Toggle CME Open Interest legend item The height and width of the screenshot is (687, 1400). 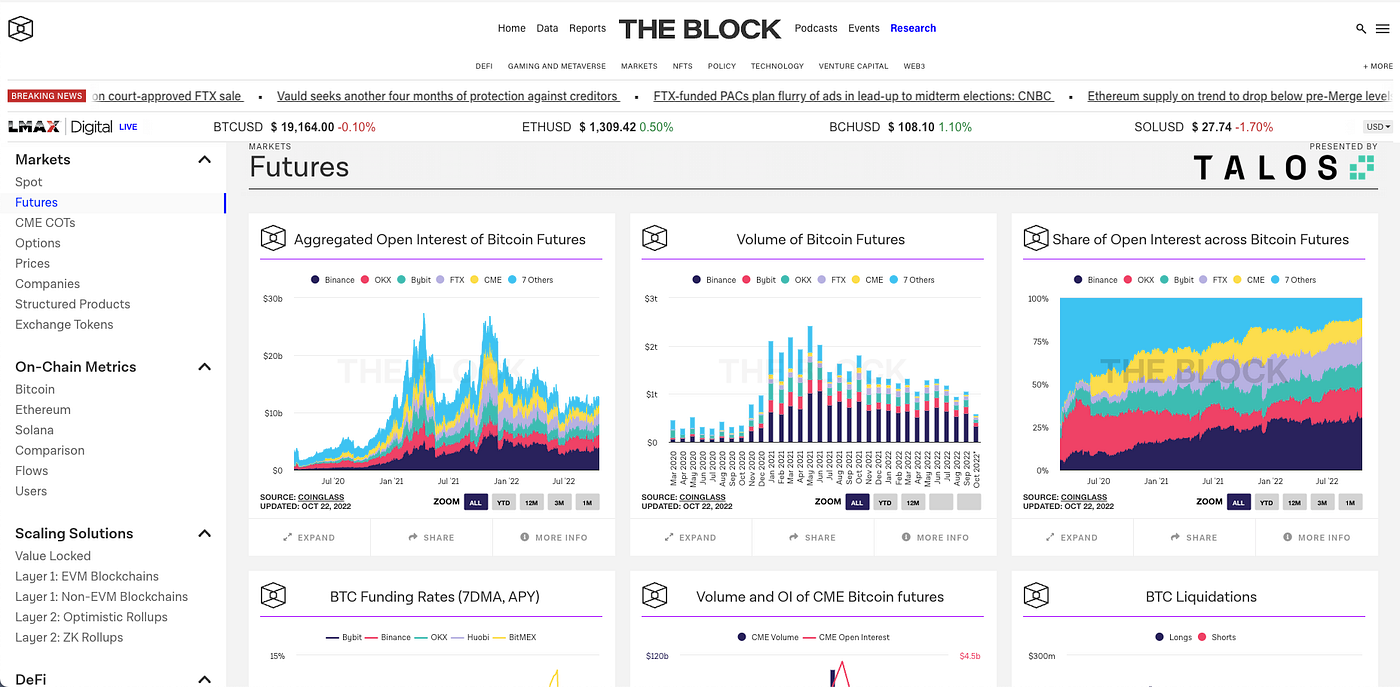[847, 637]
